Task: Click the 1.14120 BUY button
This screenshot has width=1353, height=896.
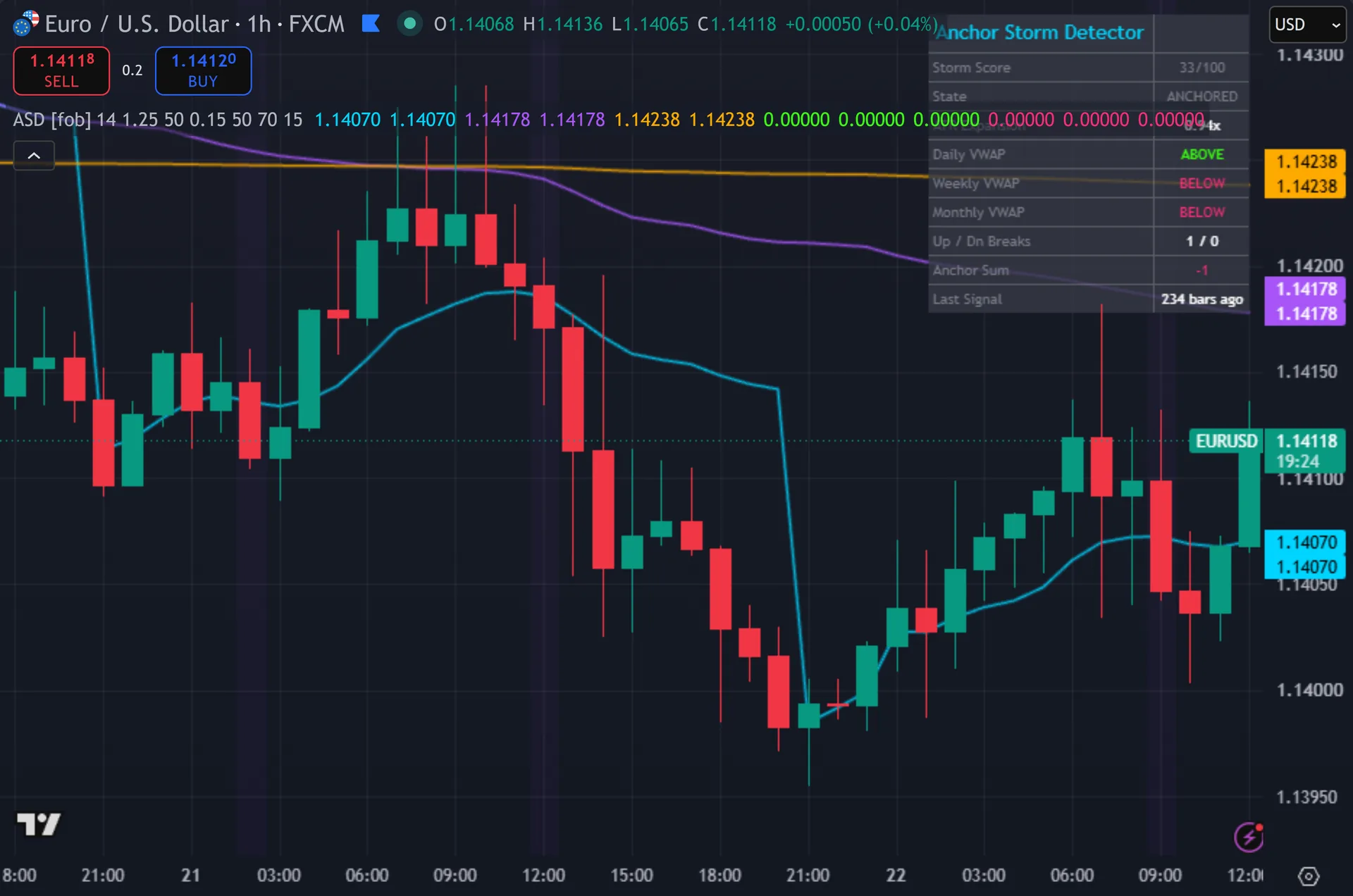Action: 203,70
